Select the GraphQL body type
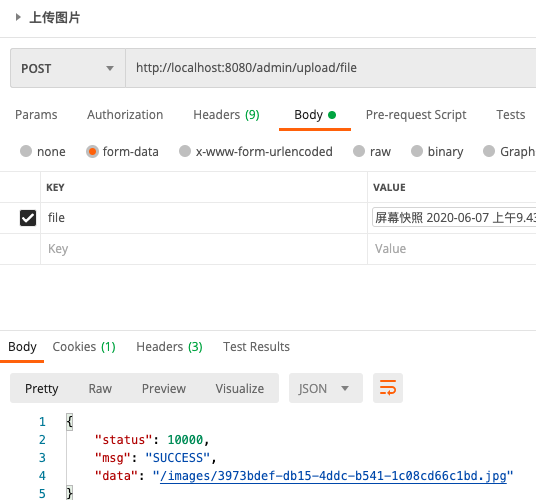This screenshot has height=500, width=536. pyautogui.click(x=489, y=151)
